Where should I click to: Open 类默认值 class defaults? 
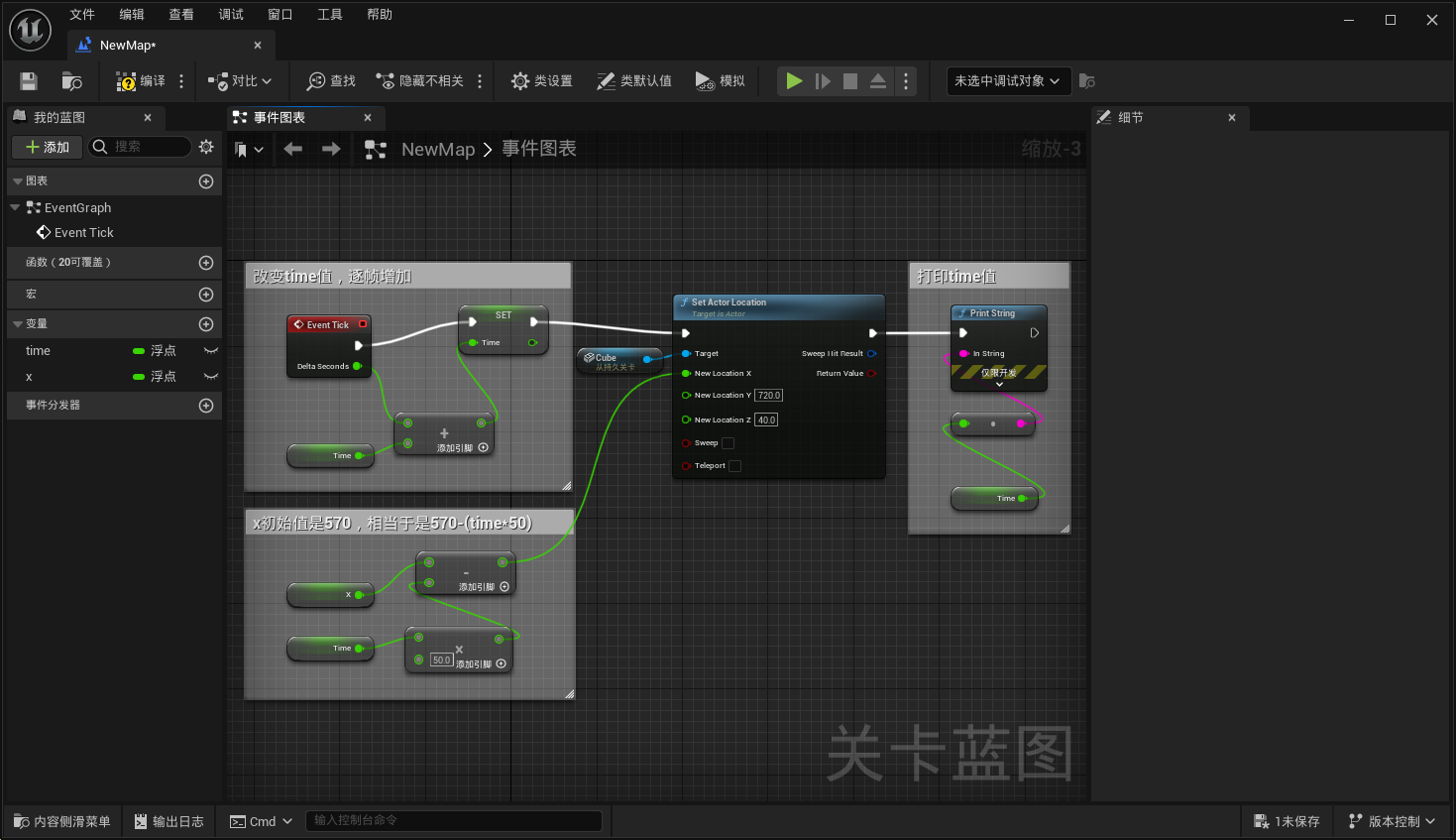click(x=634, y=81)
